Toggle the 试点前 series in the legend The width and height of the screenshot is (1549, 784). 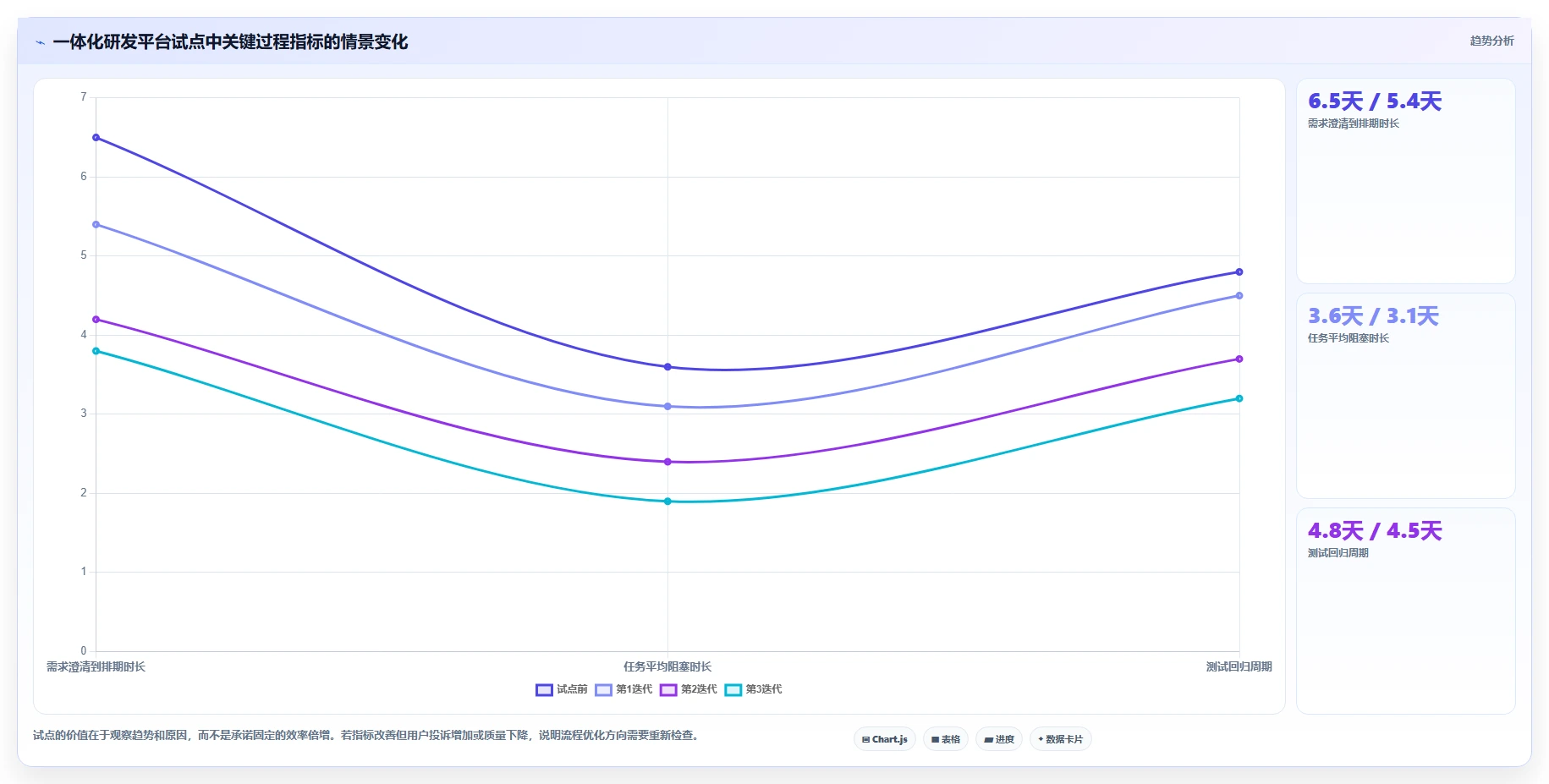pos(562,689)
